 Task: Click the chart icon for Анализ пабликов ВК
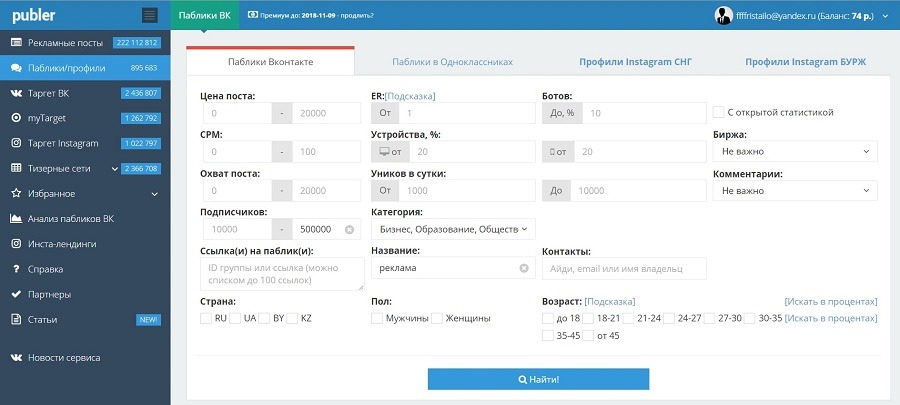coord(16,219)
